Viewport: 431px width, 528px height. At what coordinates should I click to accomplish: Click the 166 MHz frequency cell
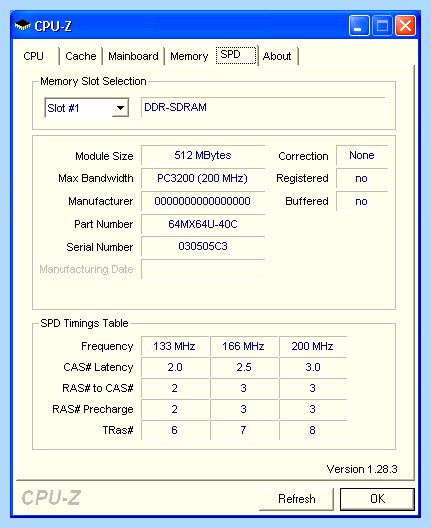pos(244,346)
